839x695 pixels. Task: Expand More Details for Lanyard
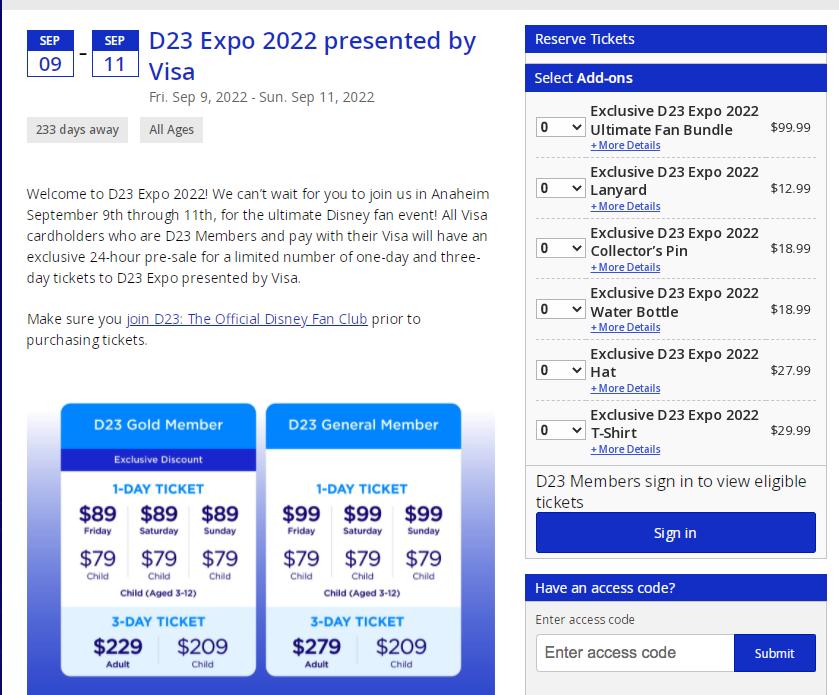point(625,206)
